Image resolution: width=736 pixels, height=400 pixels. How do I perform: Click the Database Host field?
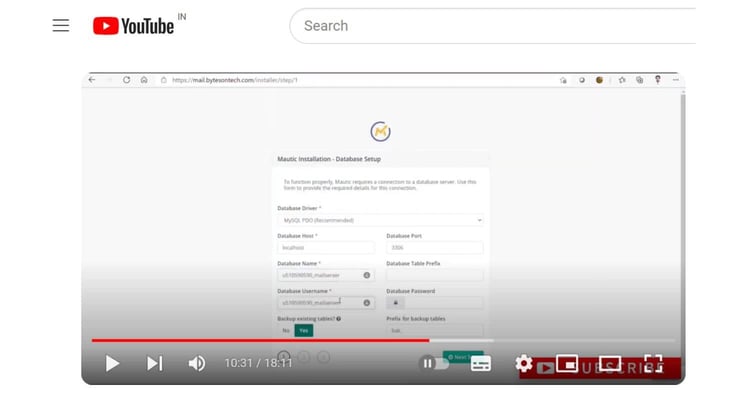tap(326, 247)
